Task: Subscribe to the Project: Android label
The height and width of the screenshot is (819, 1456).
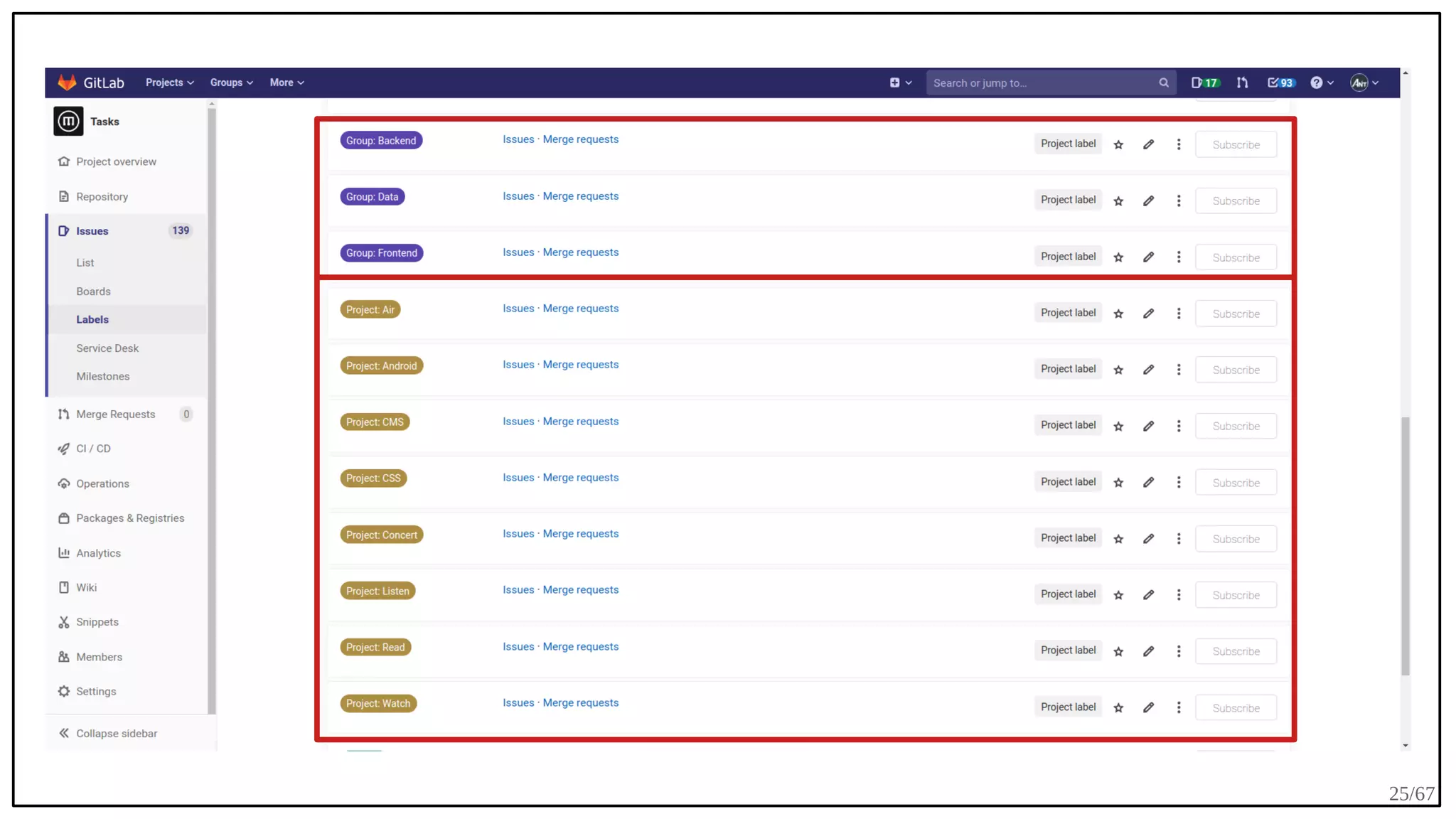Action: coord(1235,370)
